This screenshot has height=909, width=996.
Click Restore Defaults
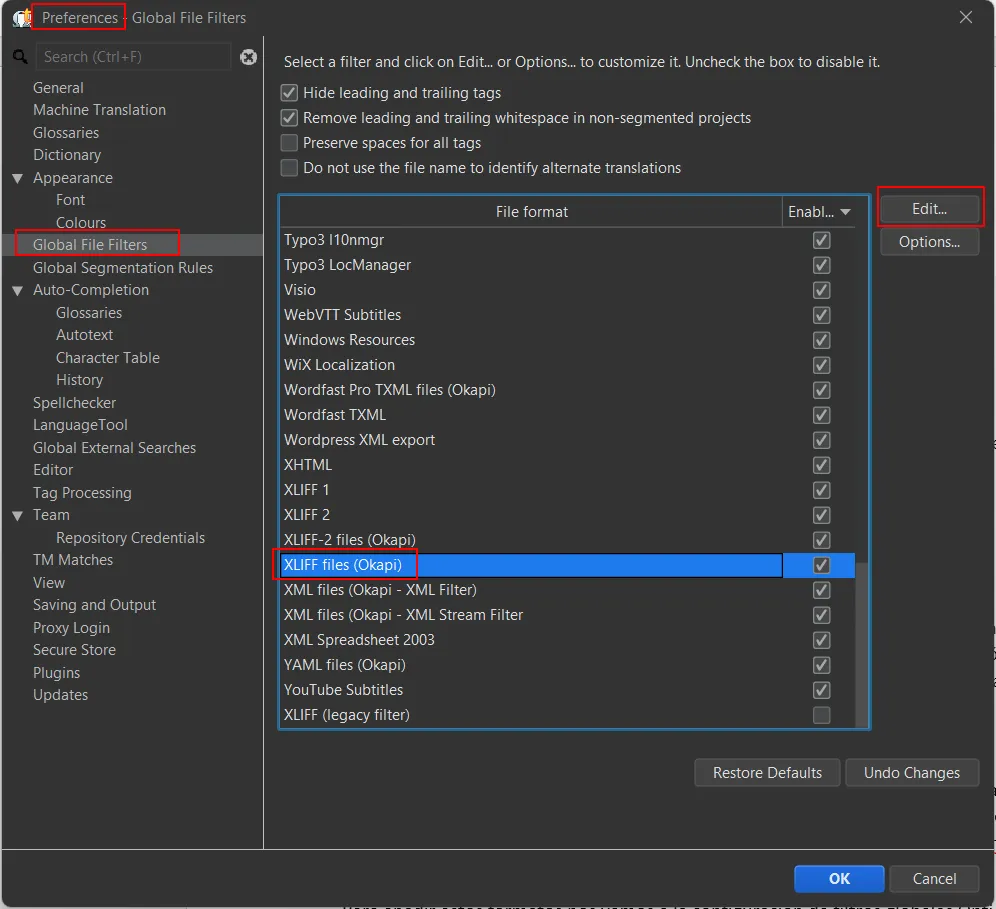tap(766, 772)
